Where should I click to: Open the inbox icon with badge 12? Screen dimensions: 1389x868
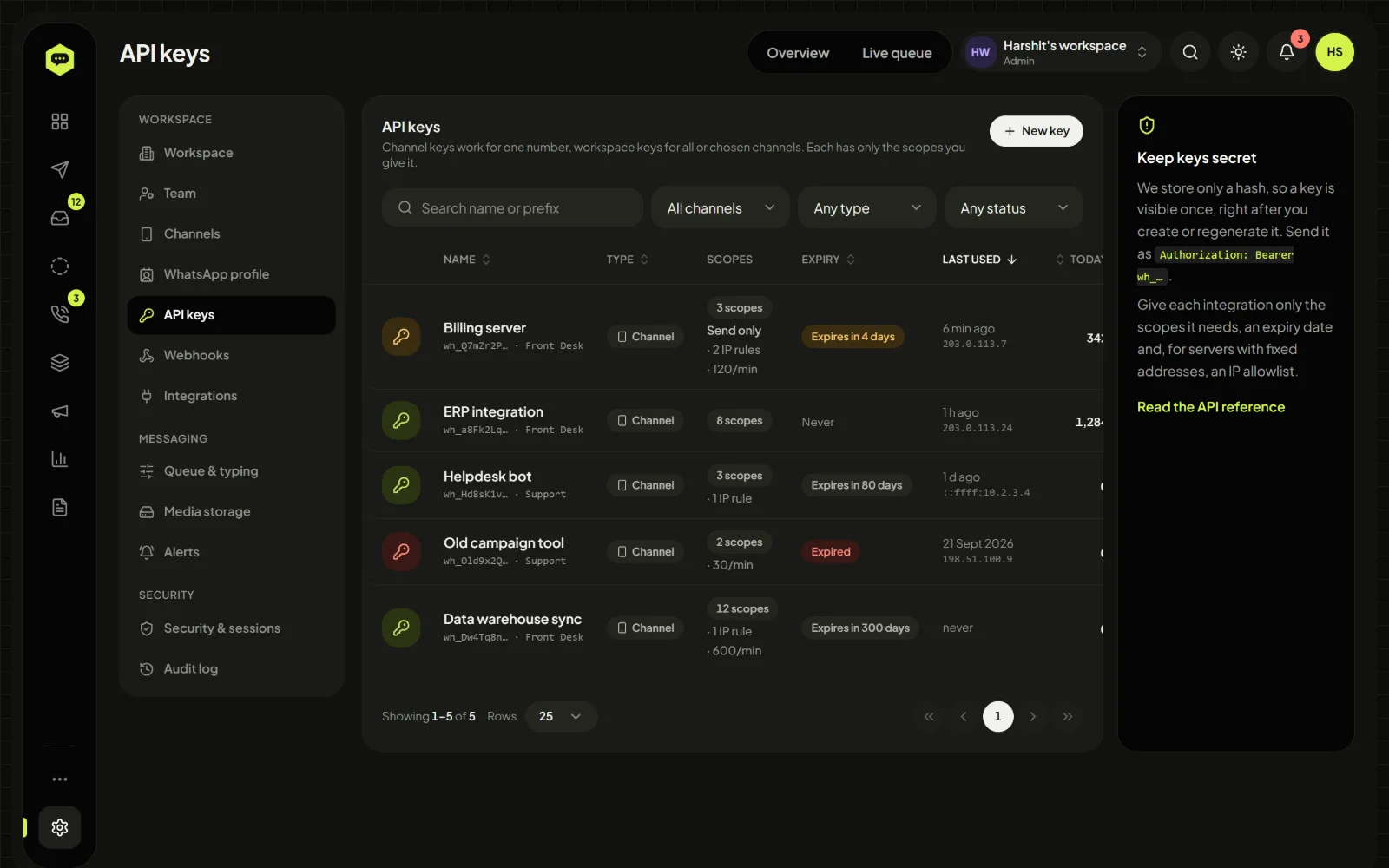59,218
